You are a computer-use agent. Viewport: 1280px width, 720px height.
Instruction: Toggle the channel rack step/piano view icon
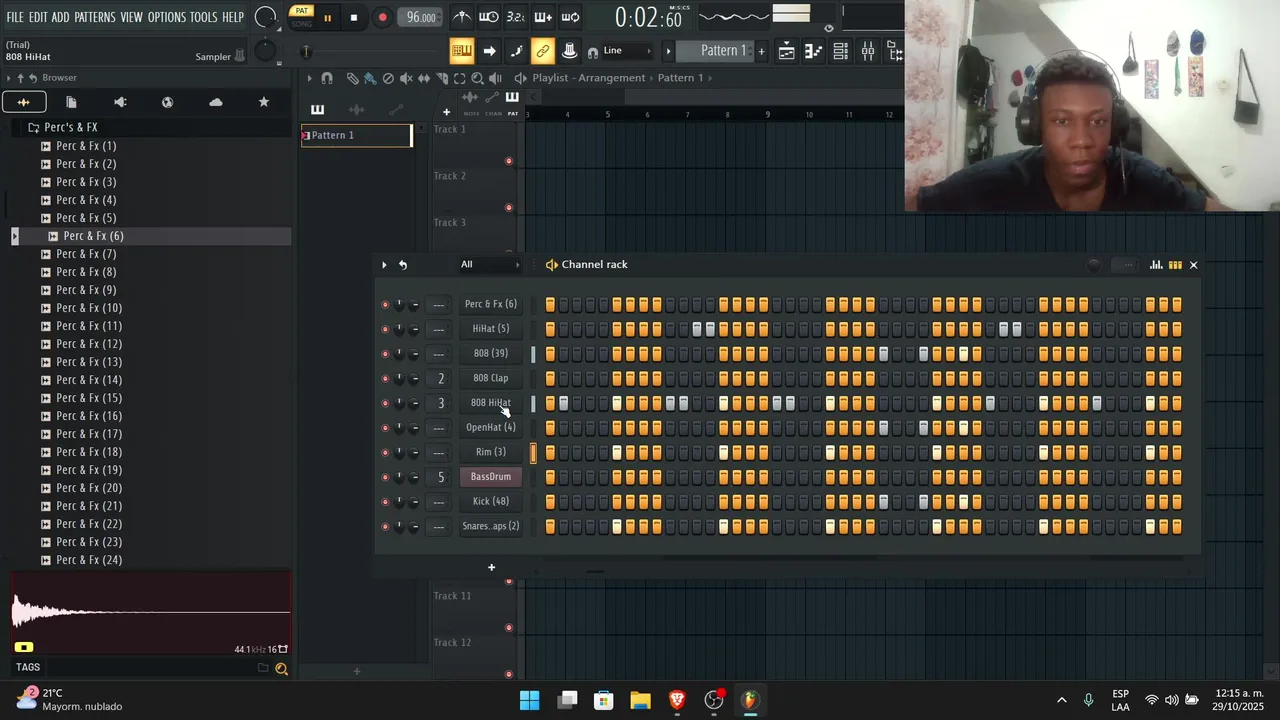point(1175,265)
